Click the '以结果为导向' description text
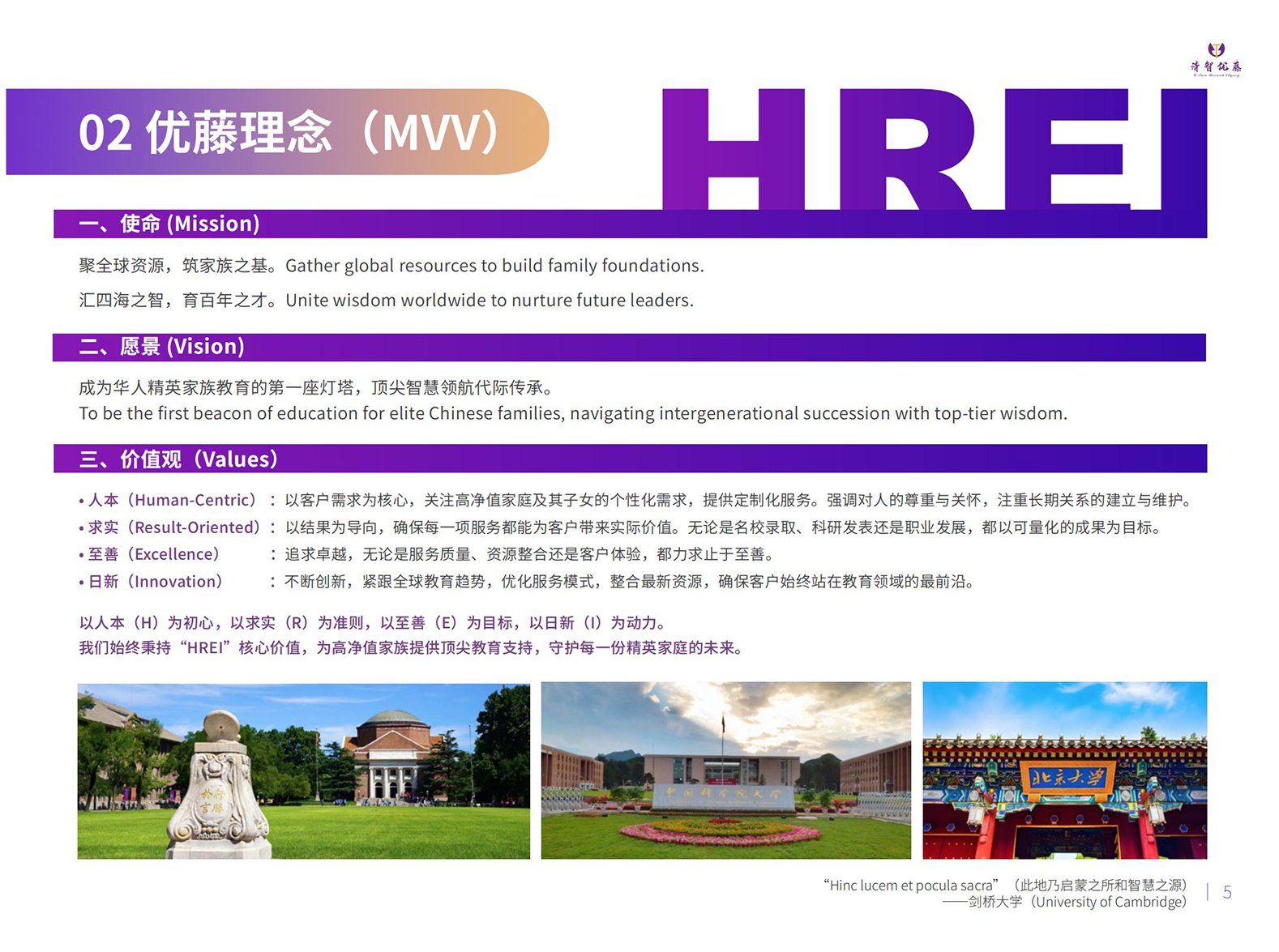1279x952 pixels. 725,527
